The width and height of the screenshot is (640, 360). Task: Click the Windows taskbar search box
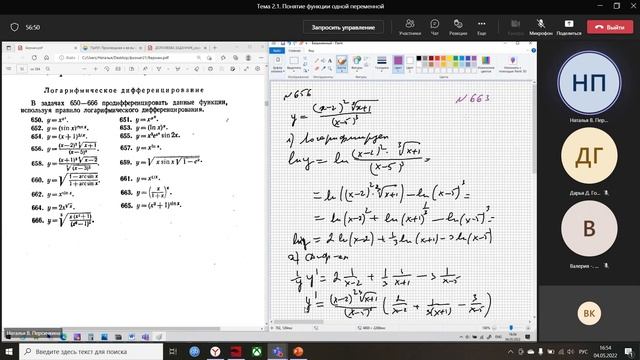[x=91, y=351]
